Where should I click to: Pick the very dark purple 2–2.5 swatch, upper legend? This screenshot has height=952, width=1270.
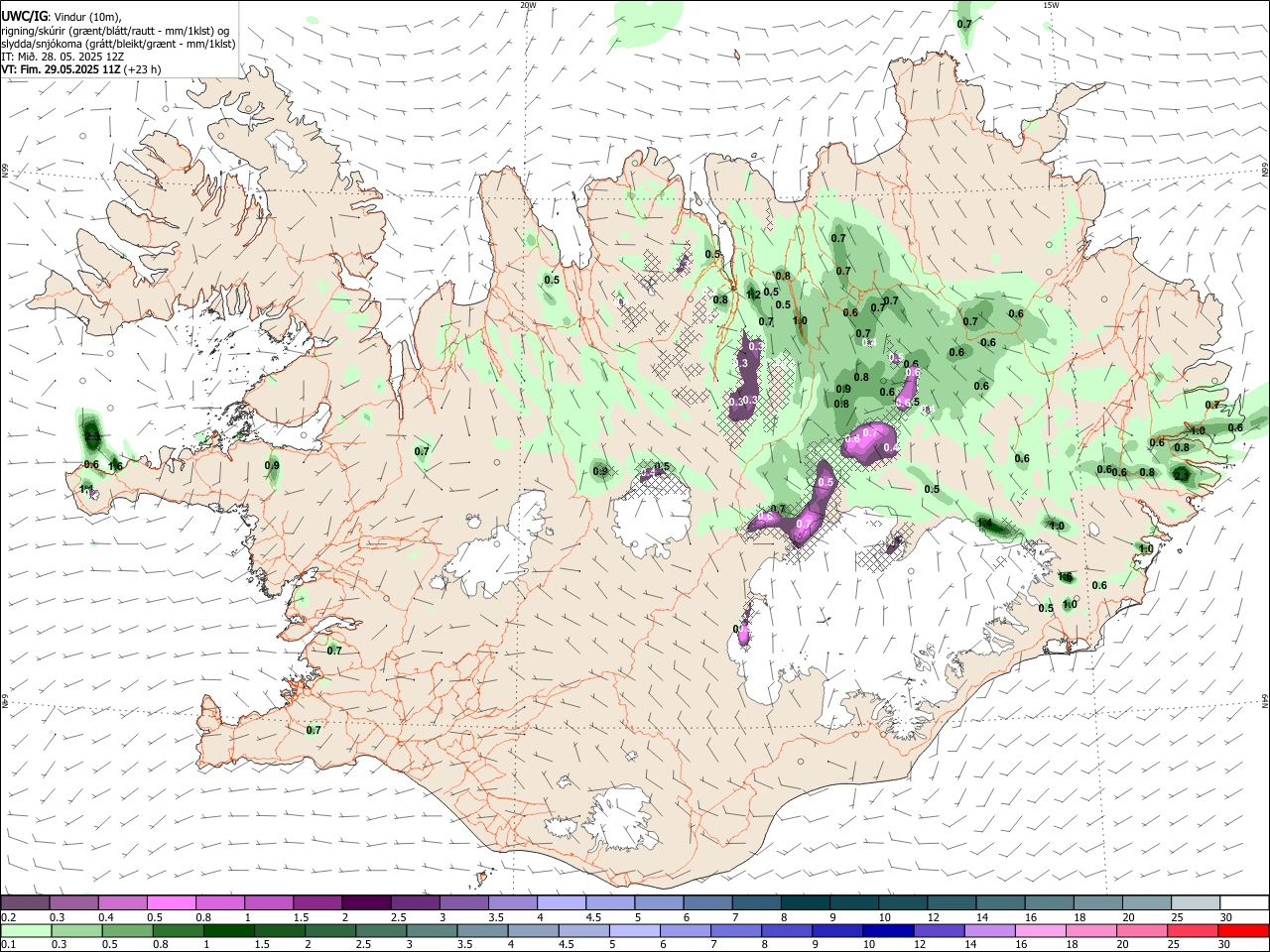point(366,902)
